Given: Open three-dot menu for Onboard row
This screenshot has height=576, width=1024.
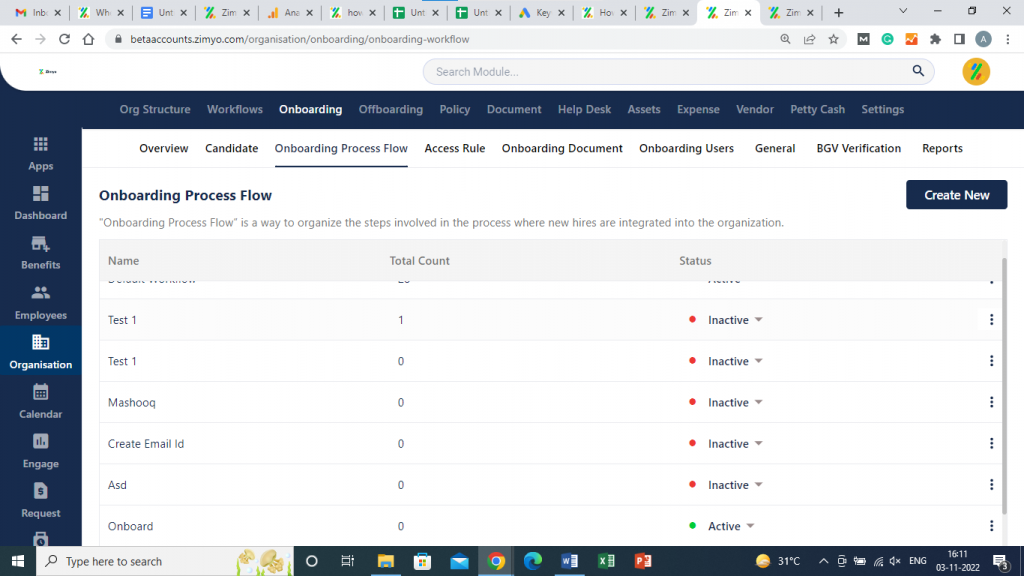Looking at the screenshot, I should (x=991, y=526).
